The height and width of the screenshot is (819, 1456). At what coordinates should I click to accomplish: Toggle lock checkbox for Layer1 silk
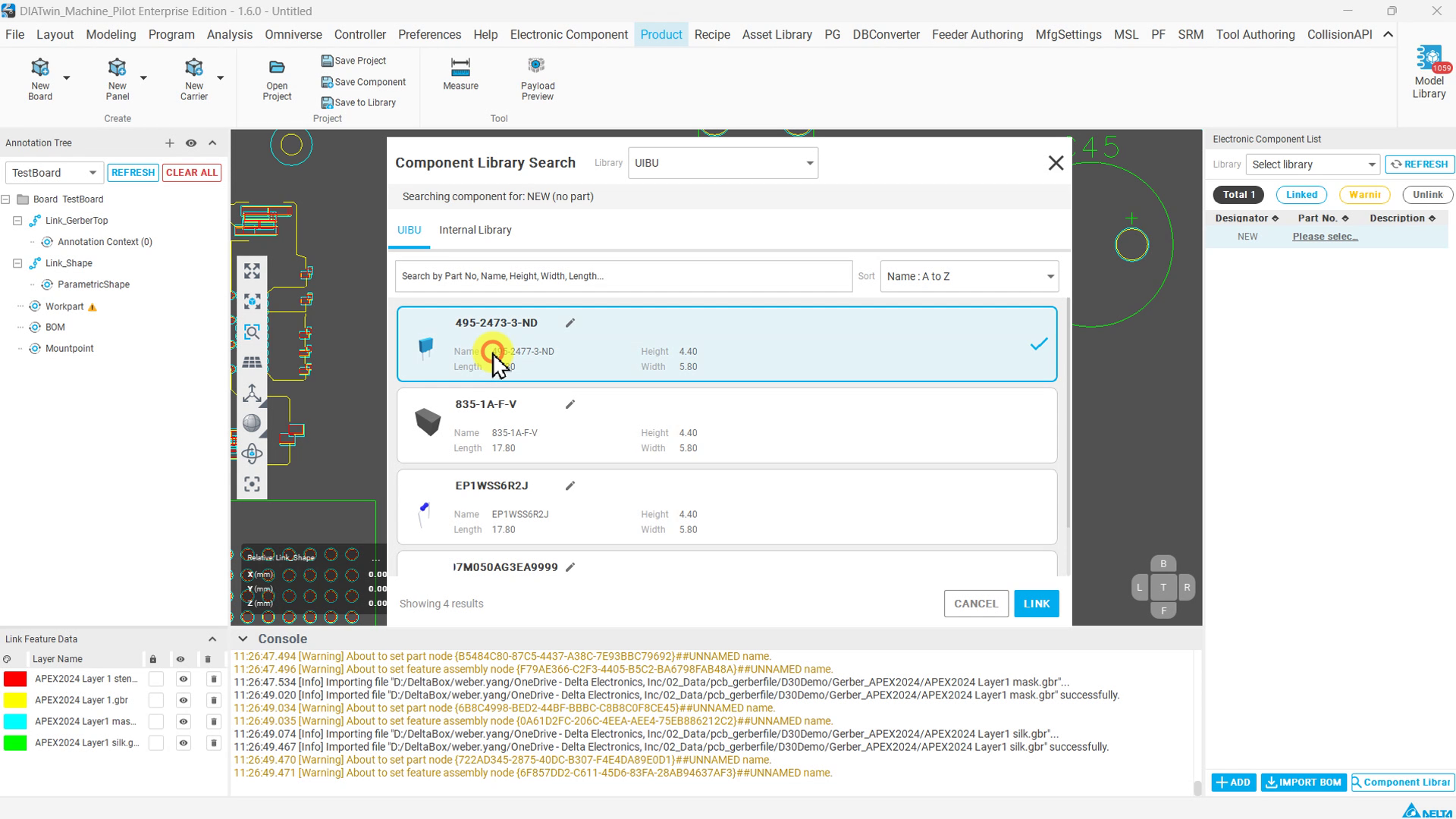pos(155,743)
